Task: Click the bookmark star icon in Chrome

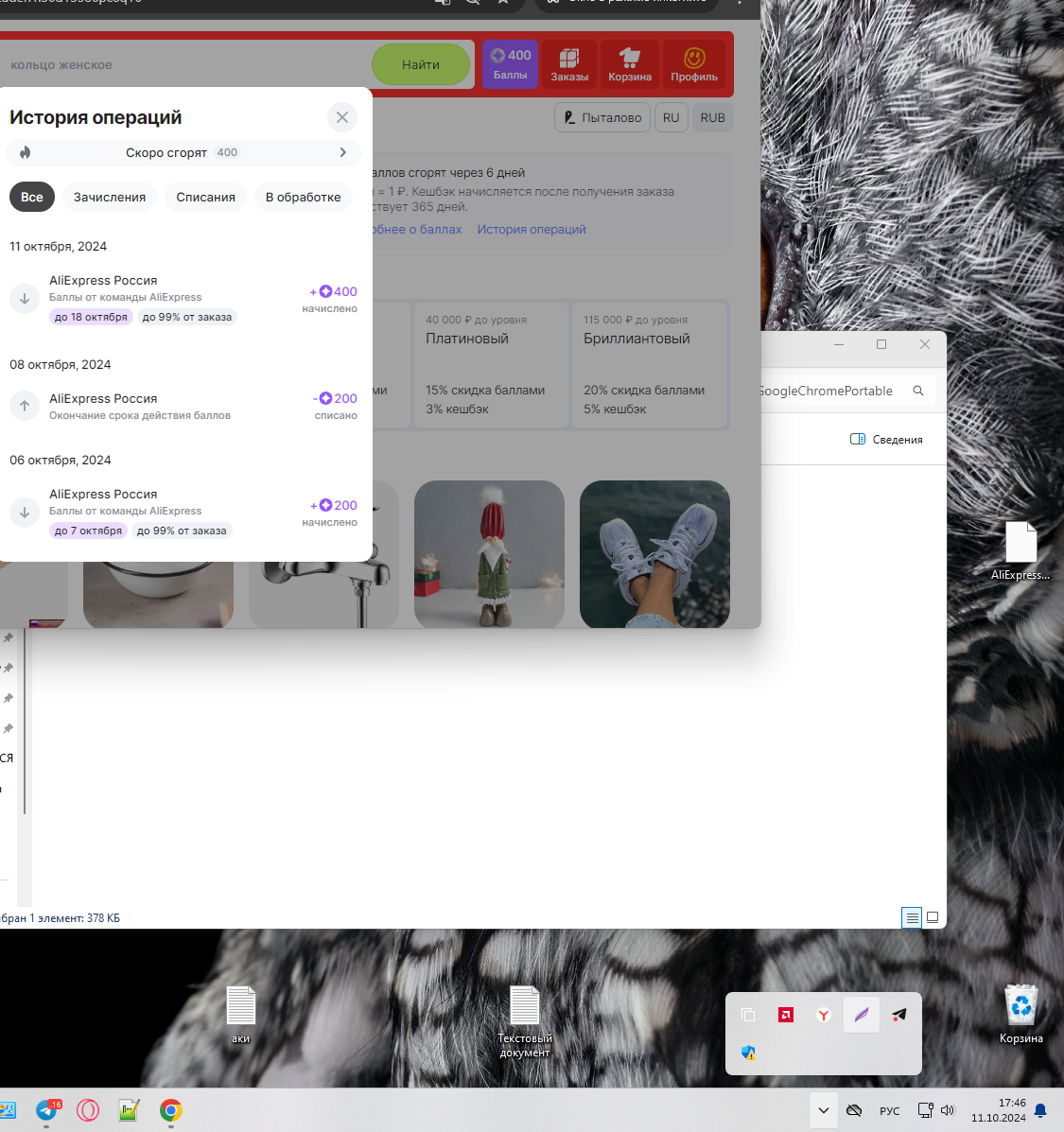Action: coord(503,3)
